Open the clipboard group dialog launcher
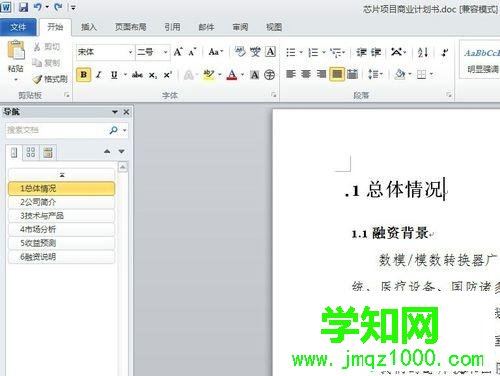The width and height of the screenshot is (500, 376). pos(67,95)
